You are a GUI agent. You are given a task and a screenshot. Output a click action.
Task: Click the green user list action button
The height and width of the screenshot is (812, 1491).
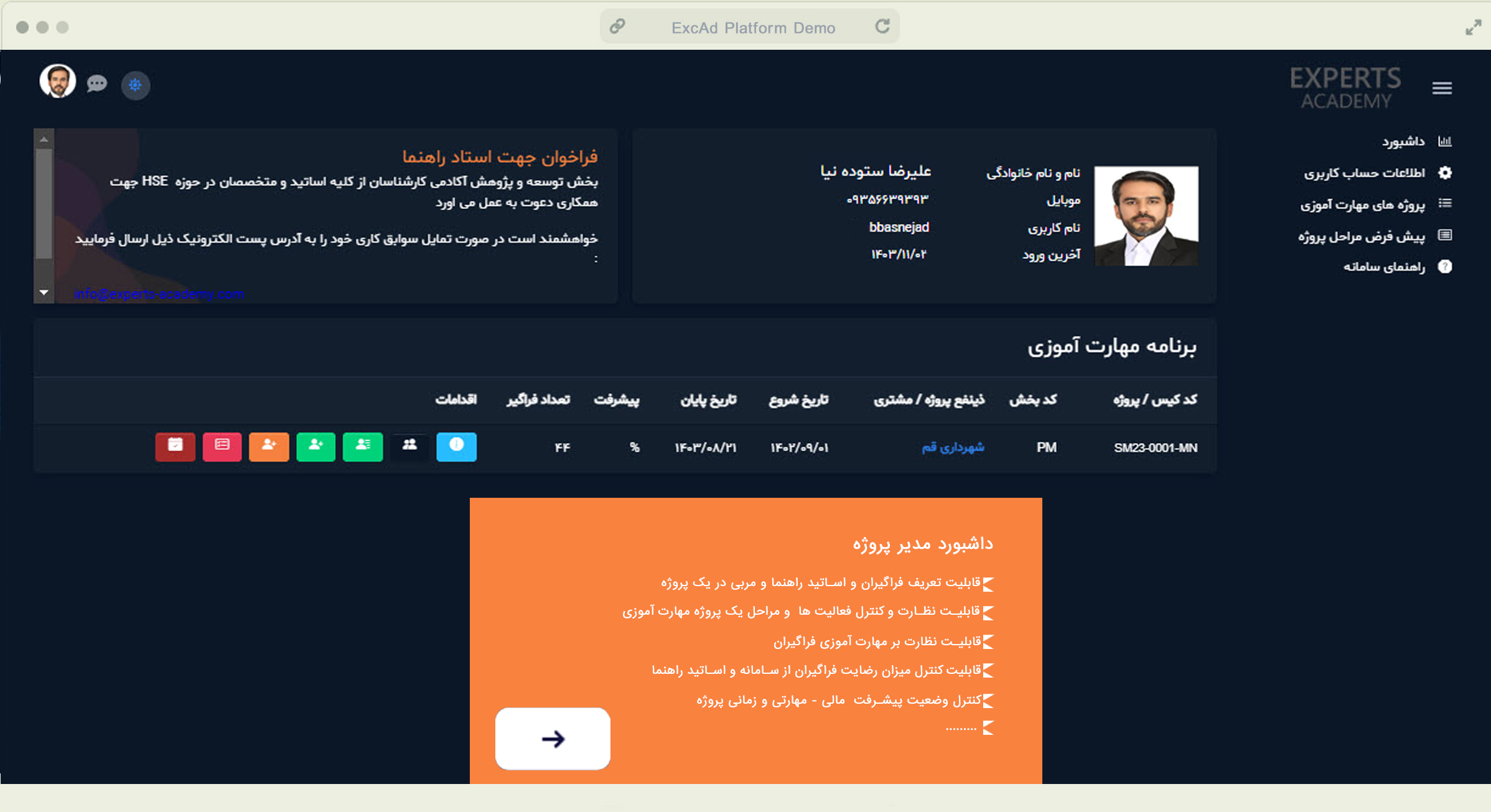tap(363, 446)
